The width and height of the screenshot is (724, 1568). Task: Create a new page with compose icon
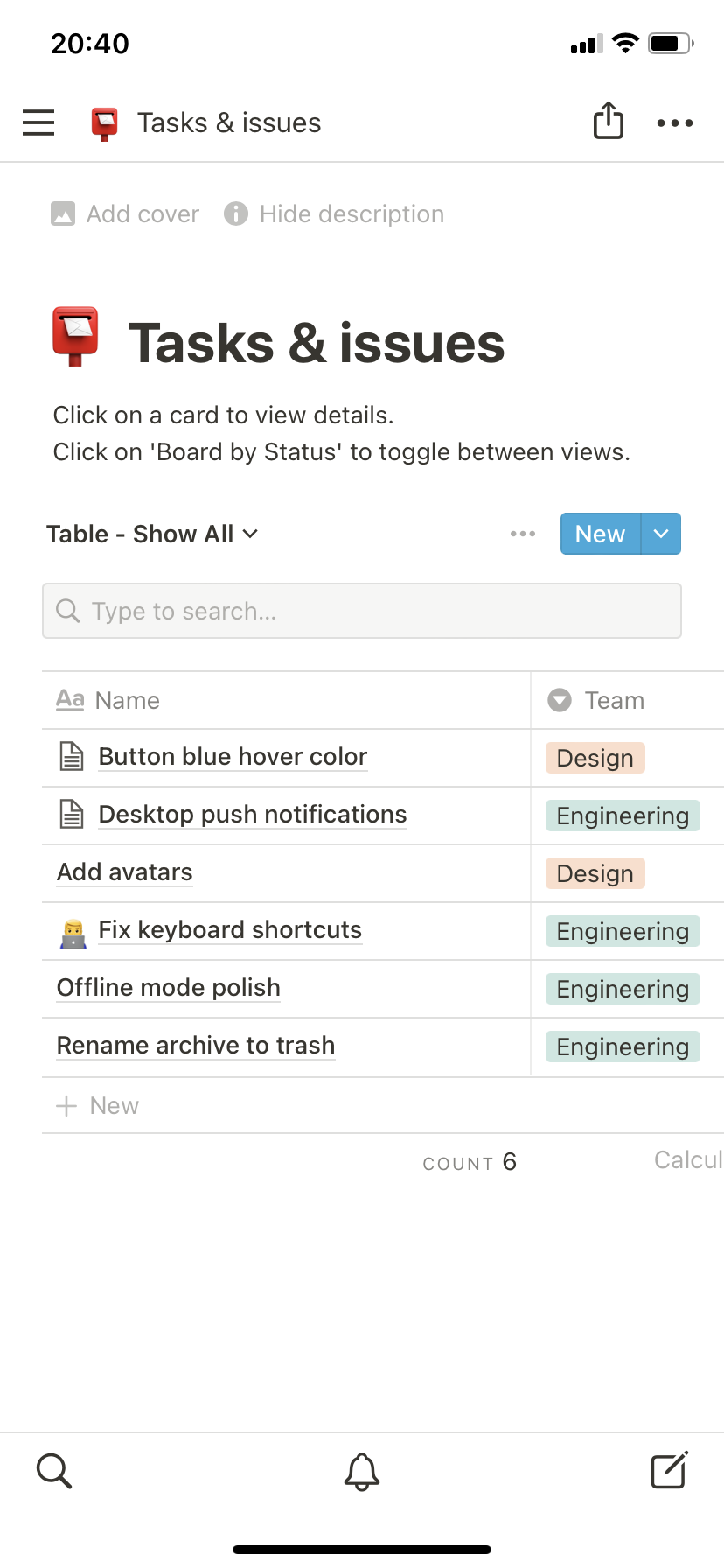(x=669, y=1470)
